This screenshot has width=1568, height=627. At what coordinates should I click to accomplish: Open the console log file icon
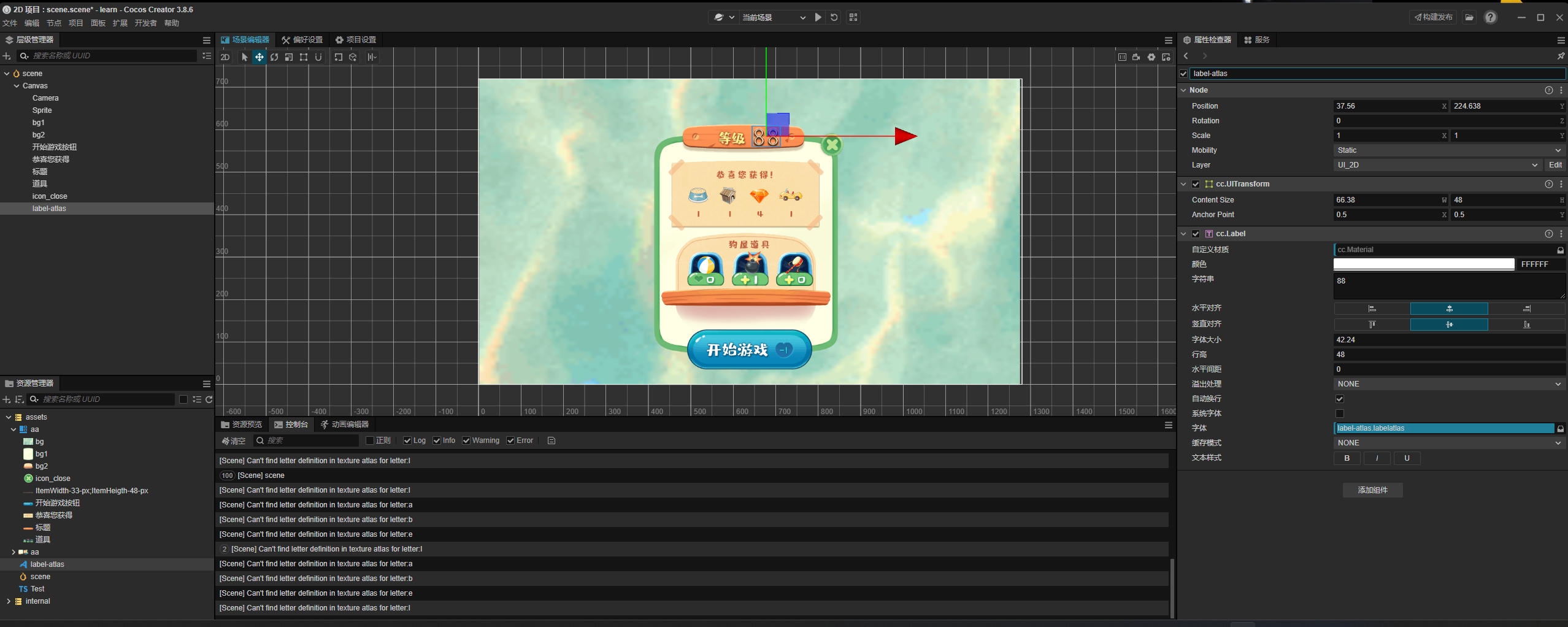pyautogui.click(x=551, y=440)
